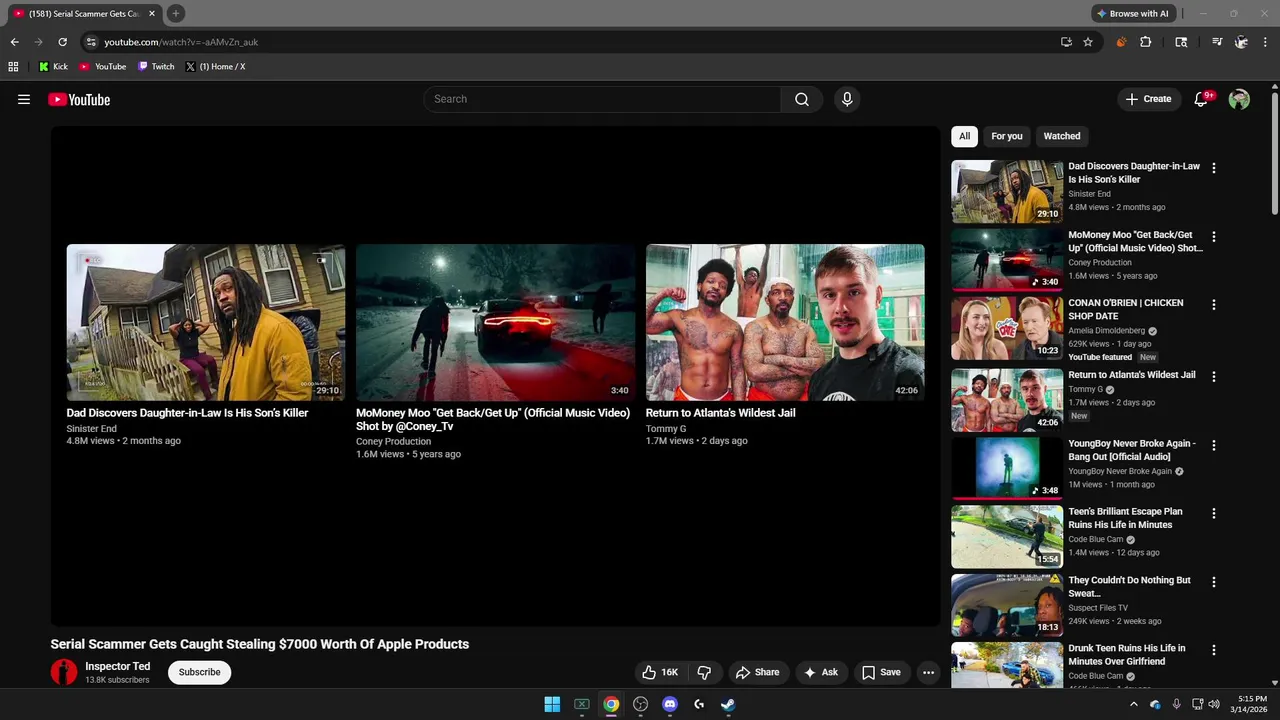Open options for They Couldn't Do Nothing video

1214,582
